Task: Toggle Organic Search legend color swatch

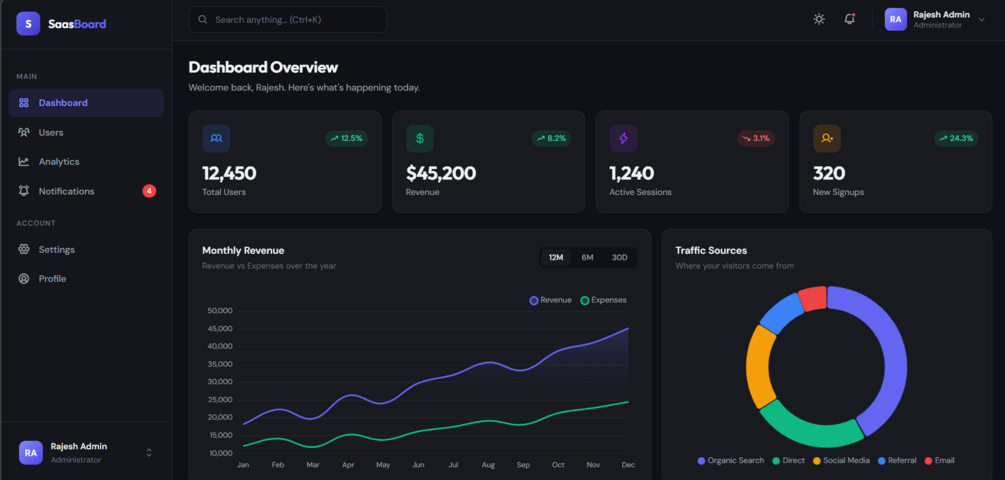Action: [x=701, y=461]
